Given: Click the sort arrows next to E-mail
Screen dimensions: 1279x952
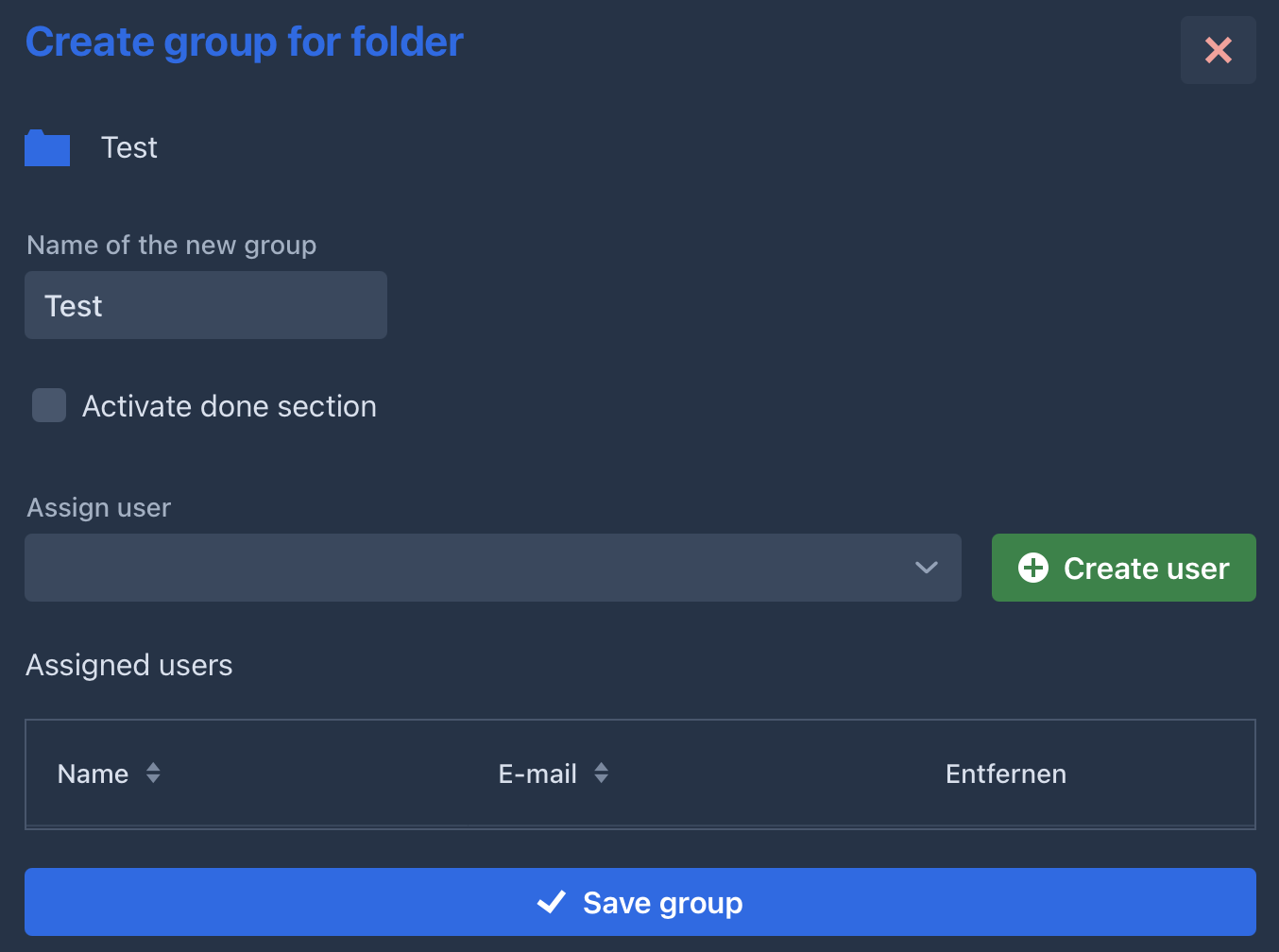Looking at the screenshot, I should (x=601, y=773).
